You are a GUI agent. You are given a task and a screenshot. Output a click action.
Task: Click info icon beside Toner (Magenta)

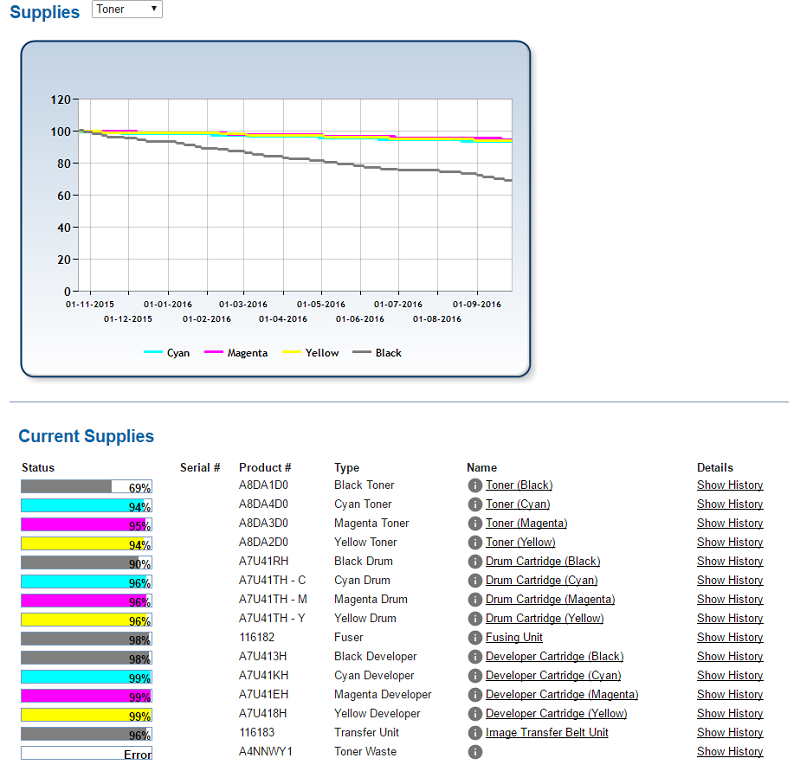tap(474, 524)
